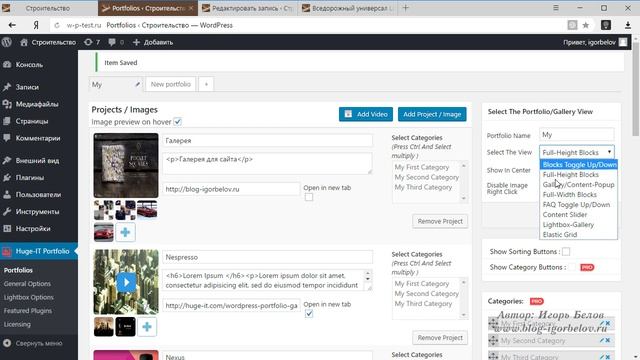Add a thumbnail with the plus under Галерея
The image size is (640, 360).
click(125, 232)
